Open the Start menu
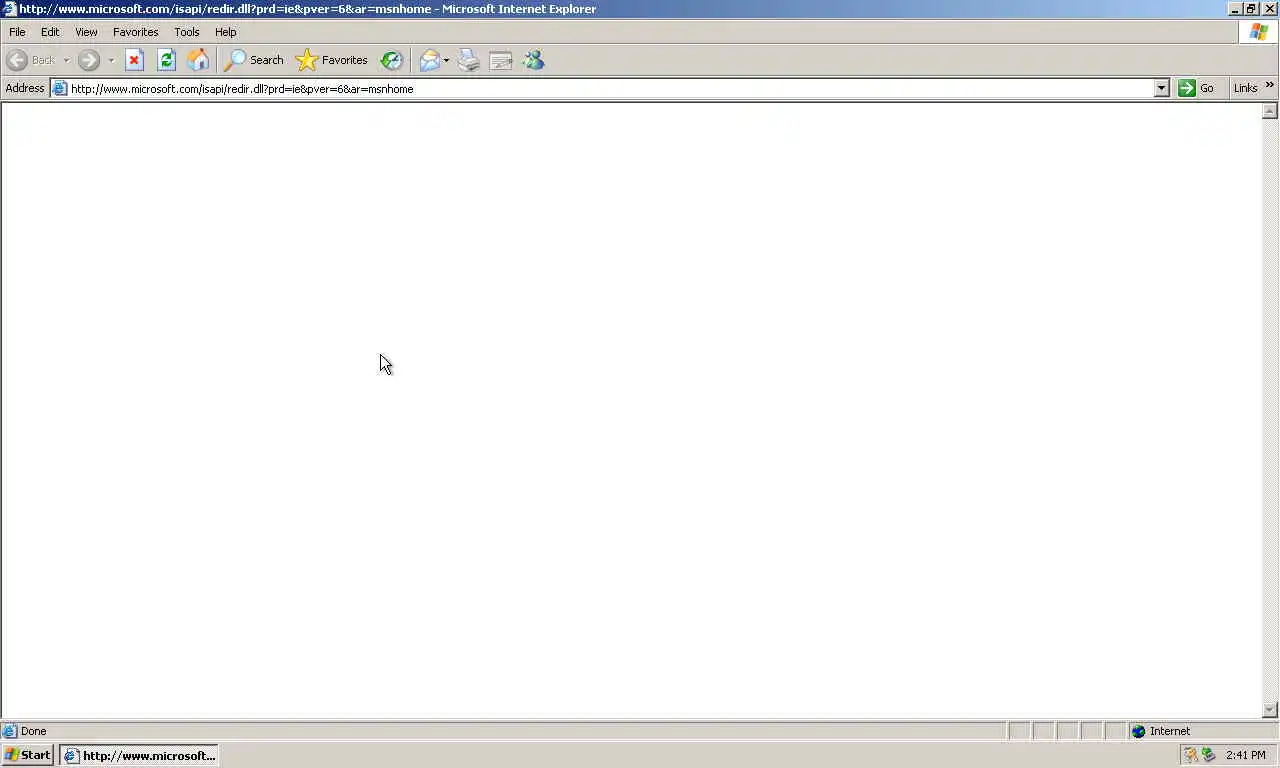Image resolution: width=1280 pixels, height=768 pixels. [x=28, y=755]
